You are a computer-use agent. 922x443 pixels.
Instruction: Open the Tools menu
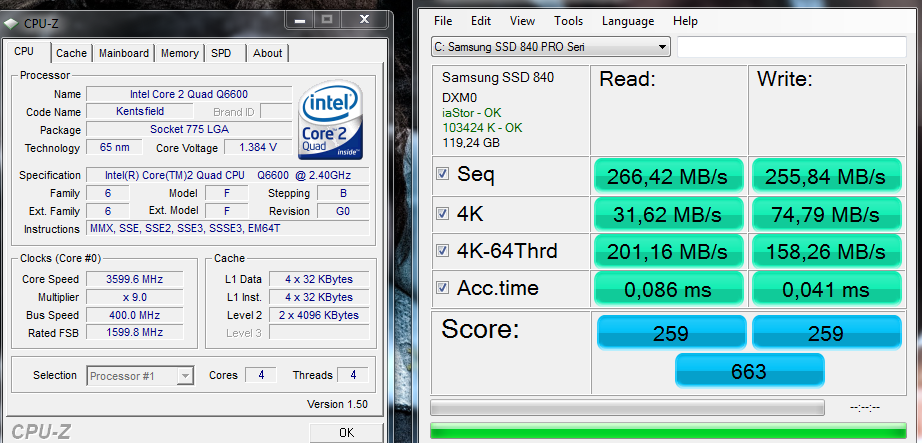click(x=568, y=21)
